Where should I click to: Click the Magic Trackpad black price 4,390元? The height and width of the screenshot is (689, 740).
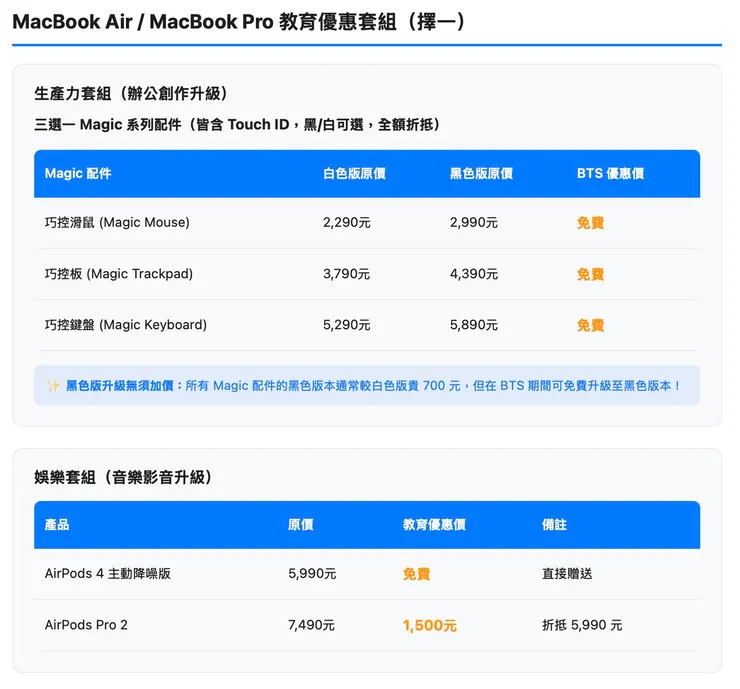pos(474,274)
